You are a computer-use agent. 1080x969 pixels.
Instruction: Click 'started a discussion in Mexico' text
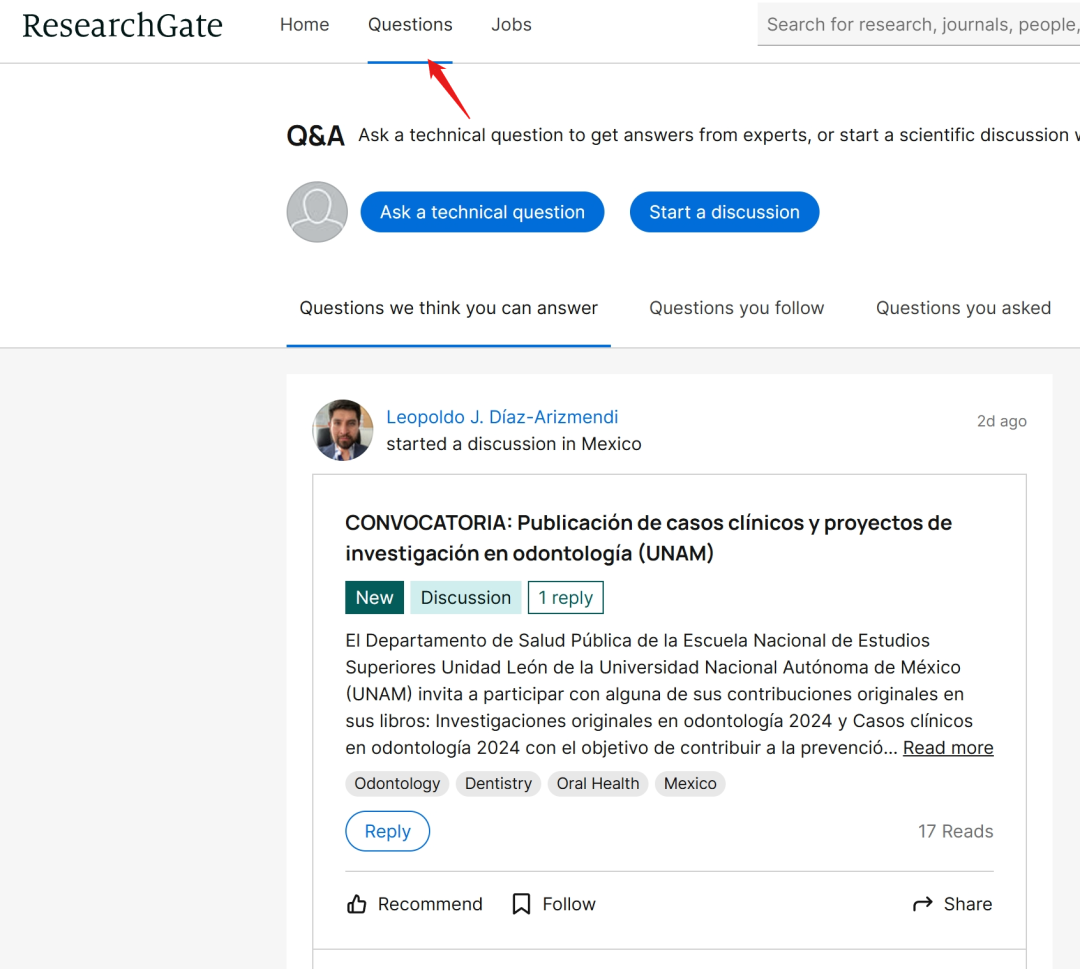pos(514,444)
